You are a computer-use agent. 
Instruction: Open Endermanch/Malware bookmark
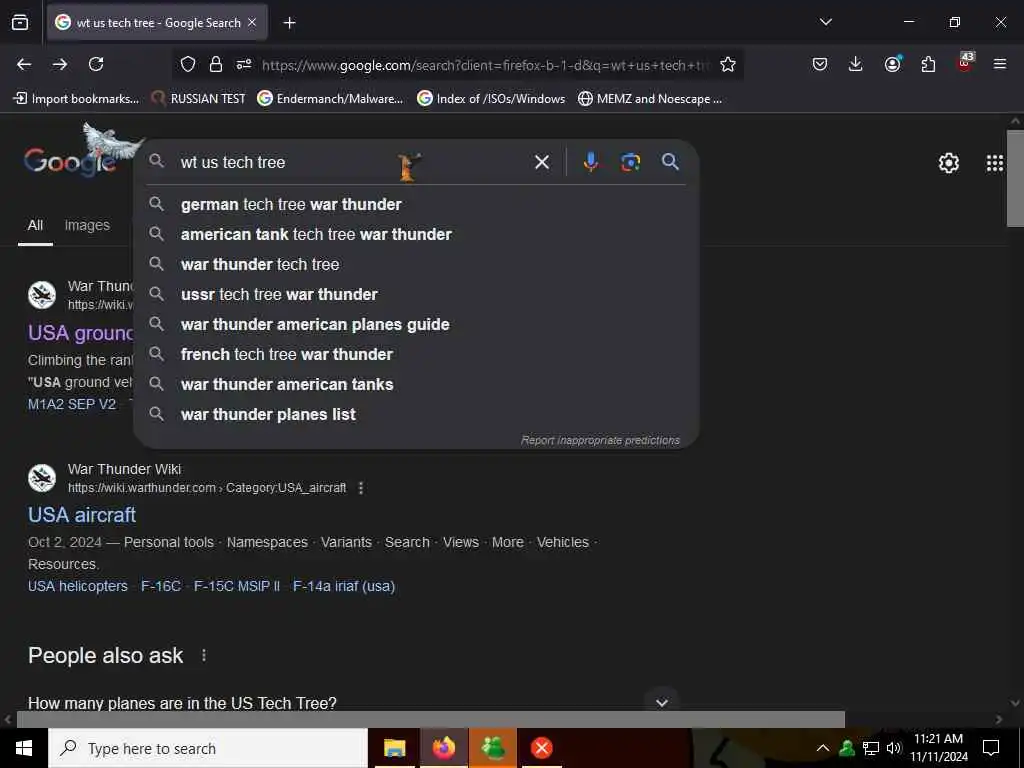(330, 99)
